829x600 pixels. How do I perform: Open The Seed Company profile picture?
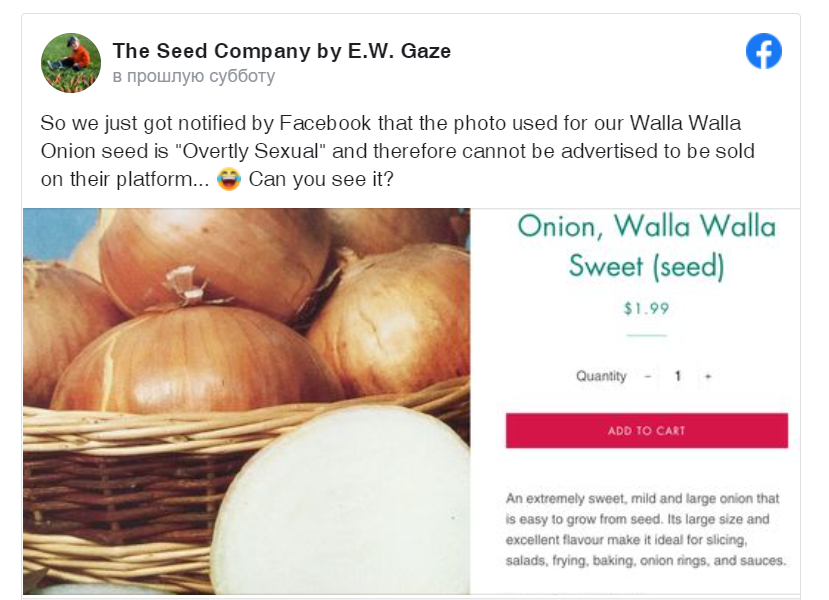[x=70, y=63]
